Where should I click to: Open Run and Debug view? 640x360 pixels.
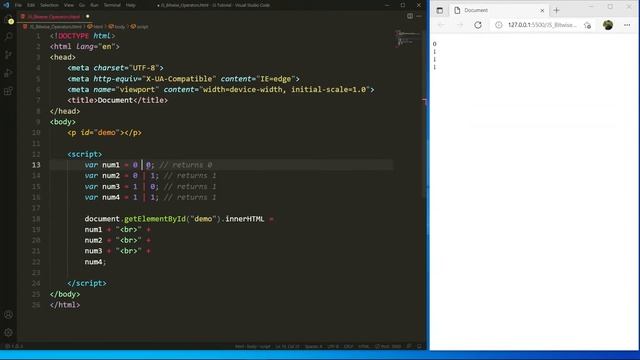(x=9, y=73)
